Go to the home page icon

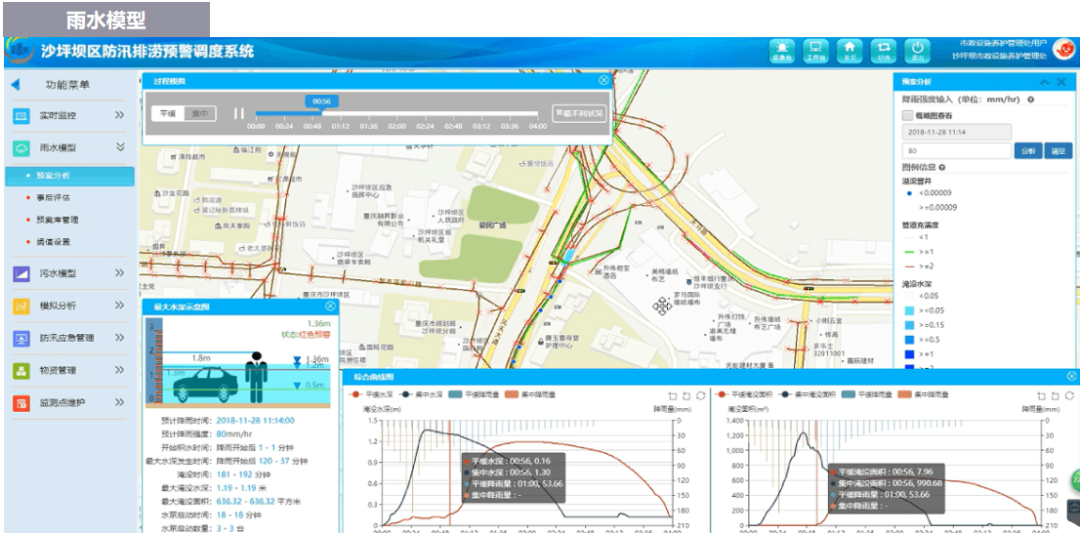[x=849, y=50]
